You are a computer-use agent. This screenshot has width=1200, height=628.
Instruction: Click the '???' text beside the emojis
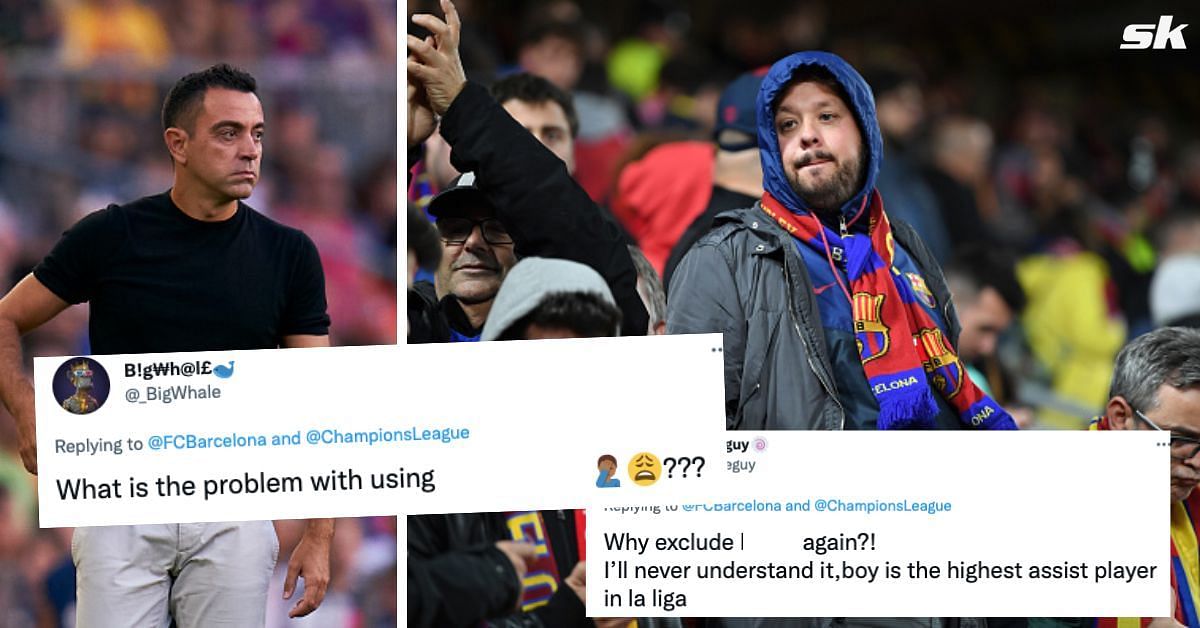(685, 468)
